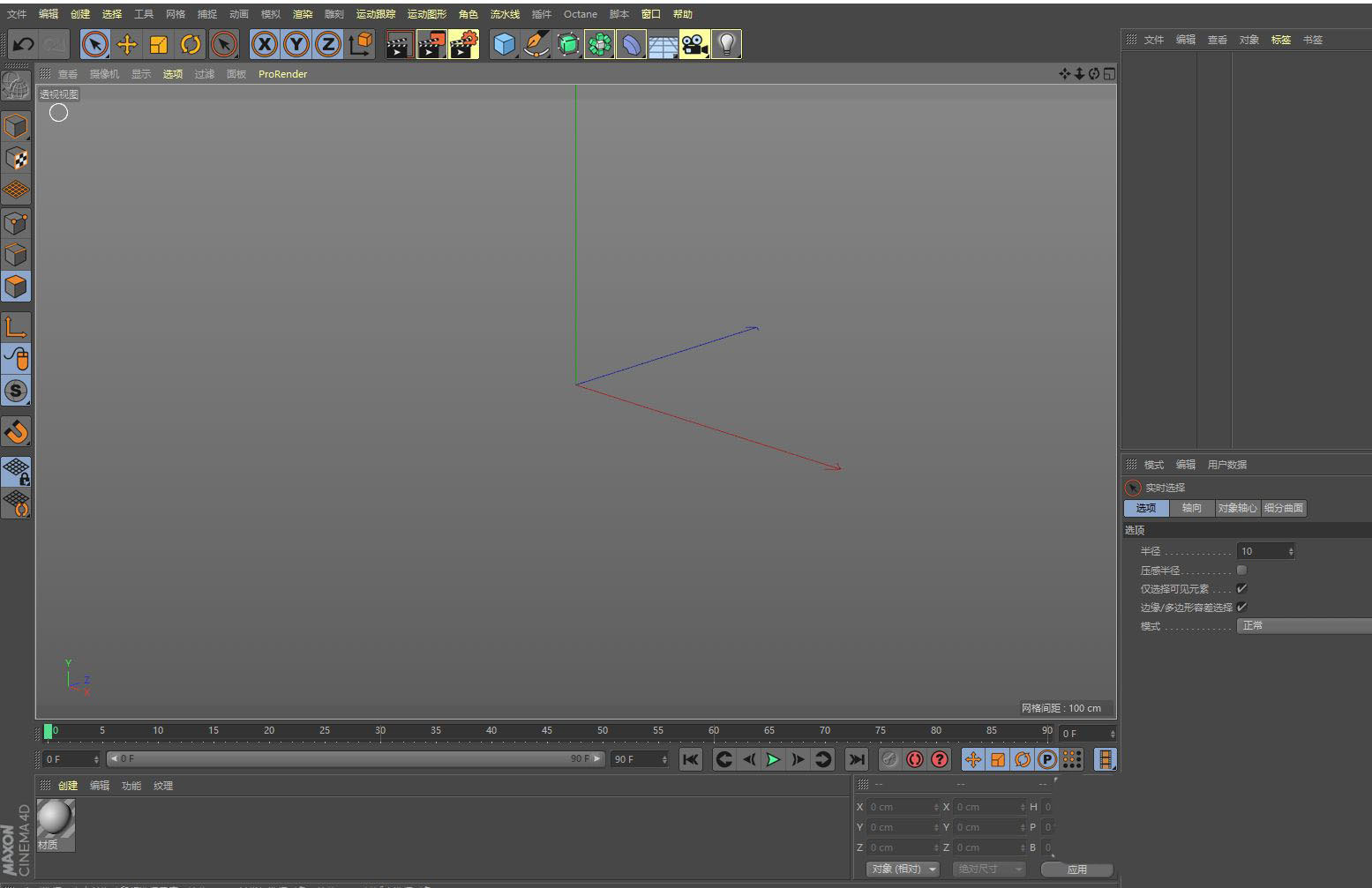Create a Light object using the bulb icon
The image size is (1372, 888).
click(x=726, y=44)
